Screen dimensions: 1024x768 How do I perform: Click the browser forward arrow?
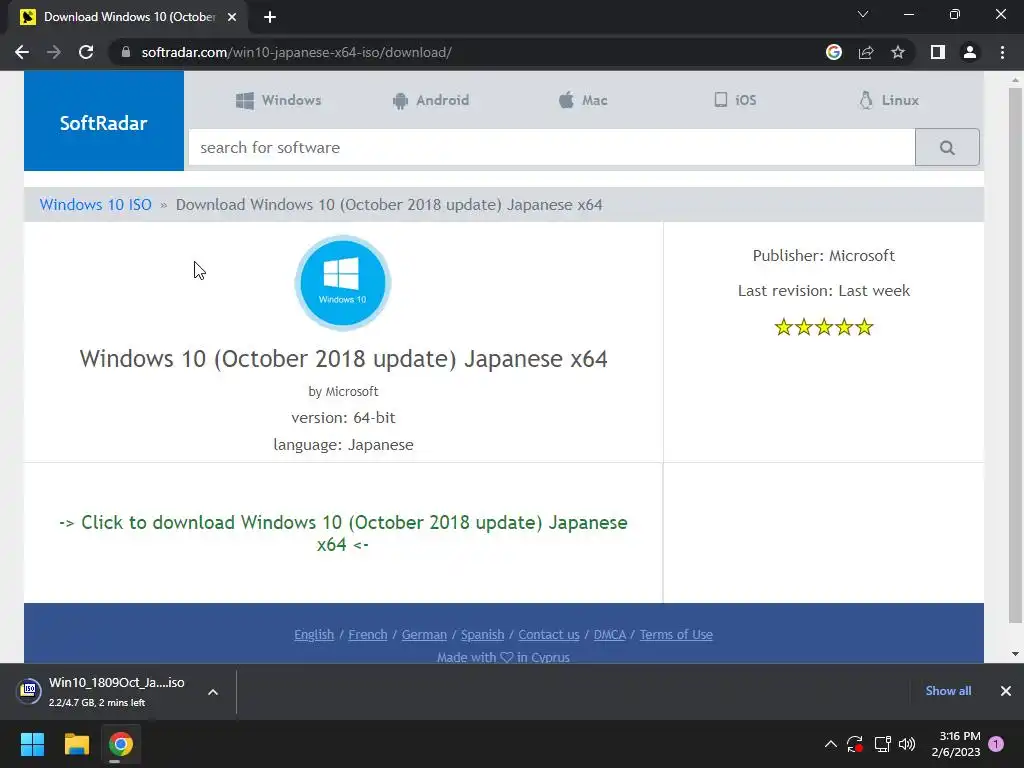(x=54, y=52)
